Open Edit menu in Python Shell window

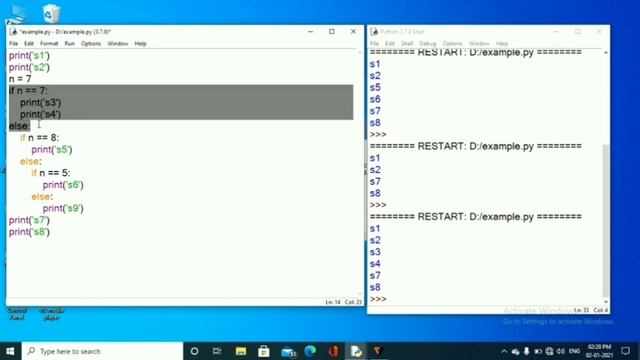pyautogui.click(x=390, y=43)
